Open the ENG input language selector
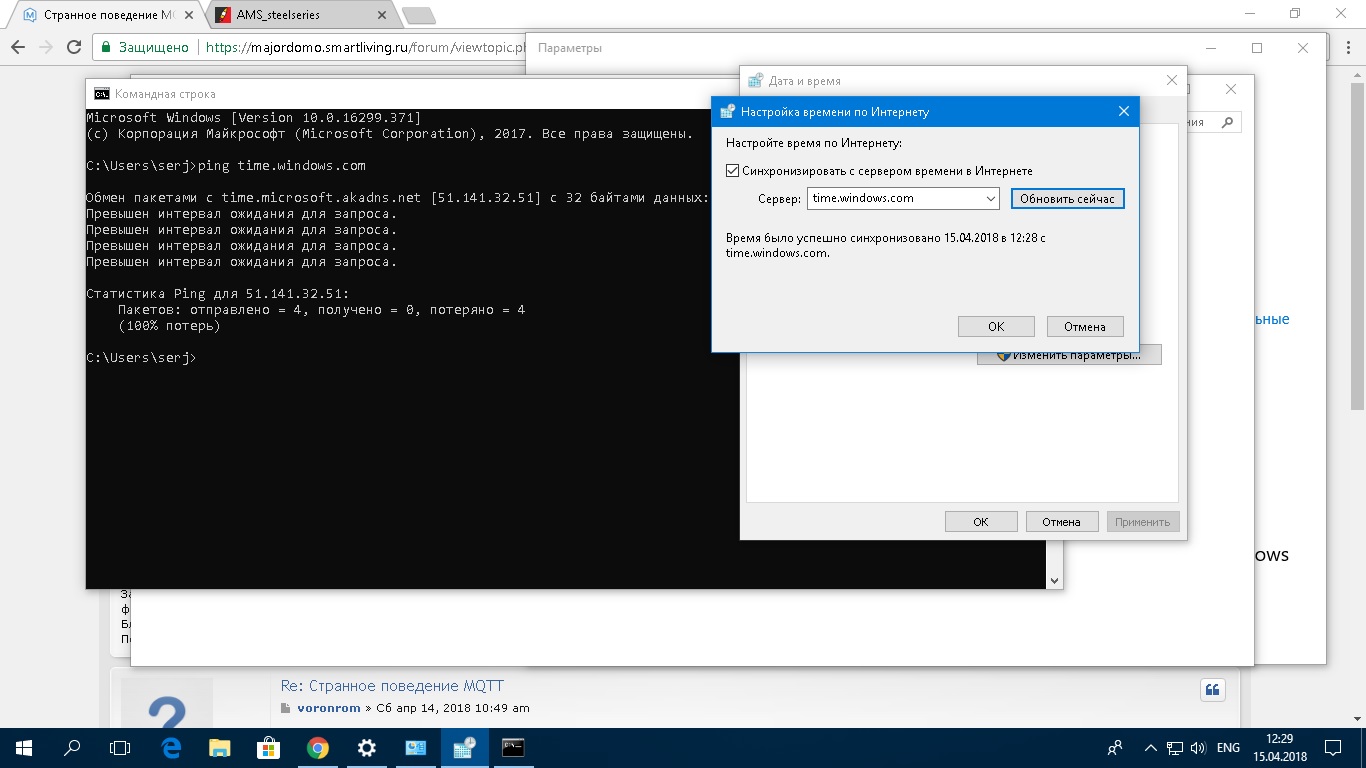 click(x=1228, y=748)
